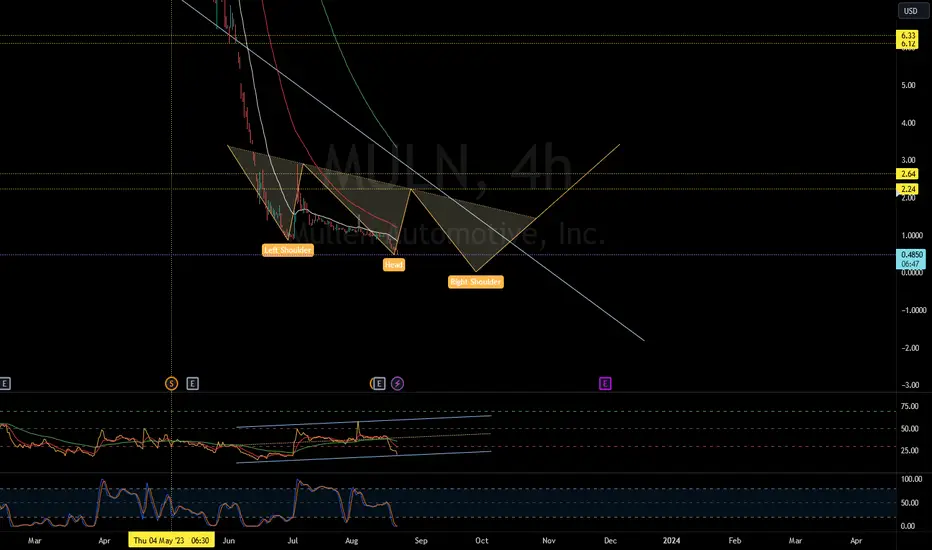
Task: Click the Aug label on time axis
Action: (x=352, y=540)
